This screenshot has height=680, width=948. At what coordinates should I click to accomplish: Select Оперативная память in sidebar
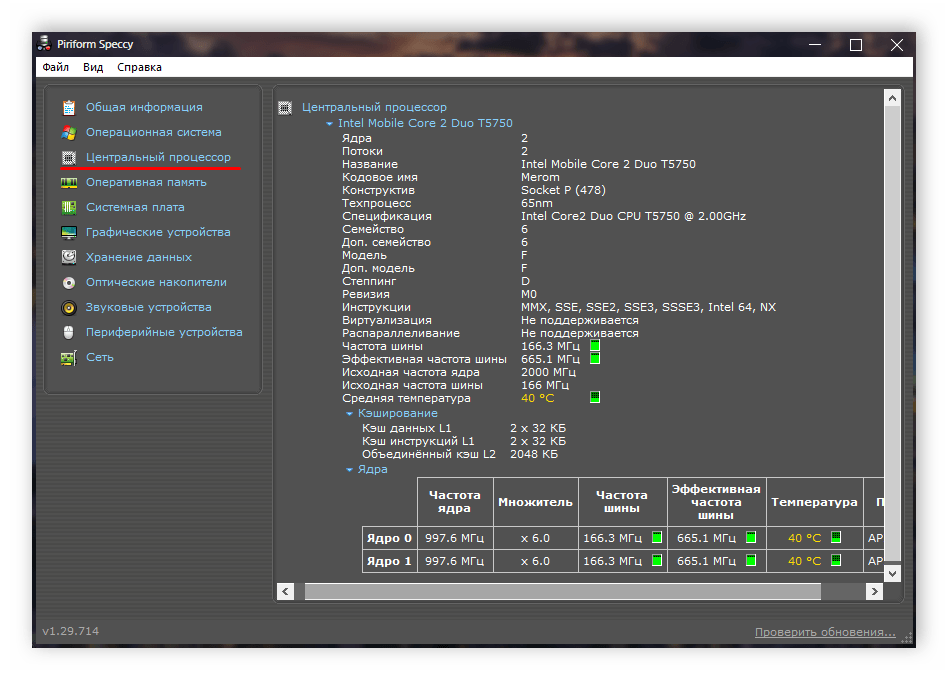click(x=146, y=182)
